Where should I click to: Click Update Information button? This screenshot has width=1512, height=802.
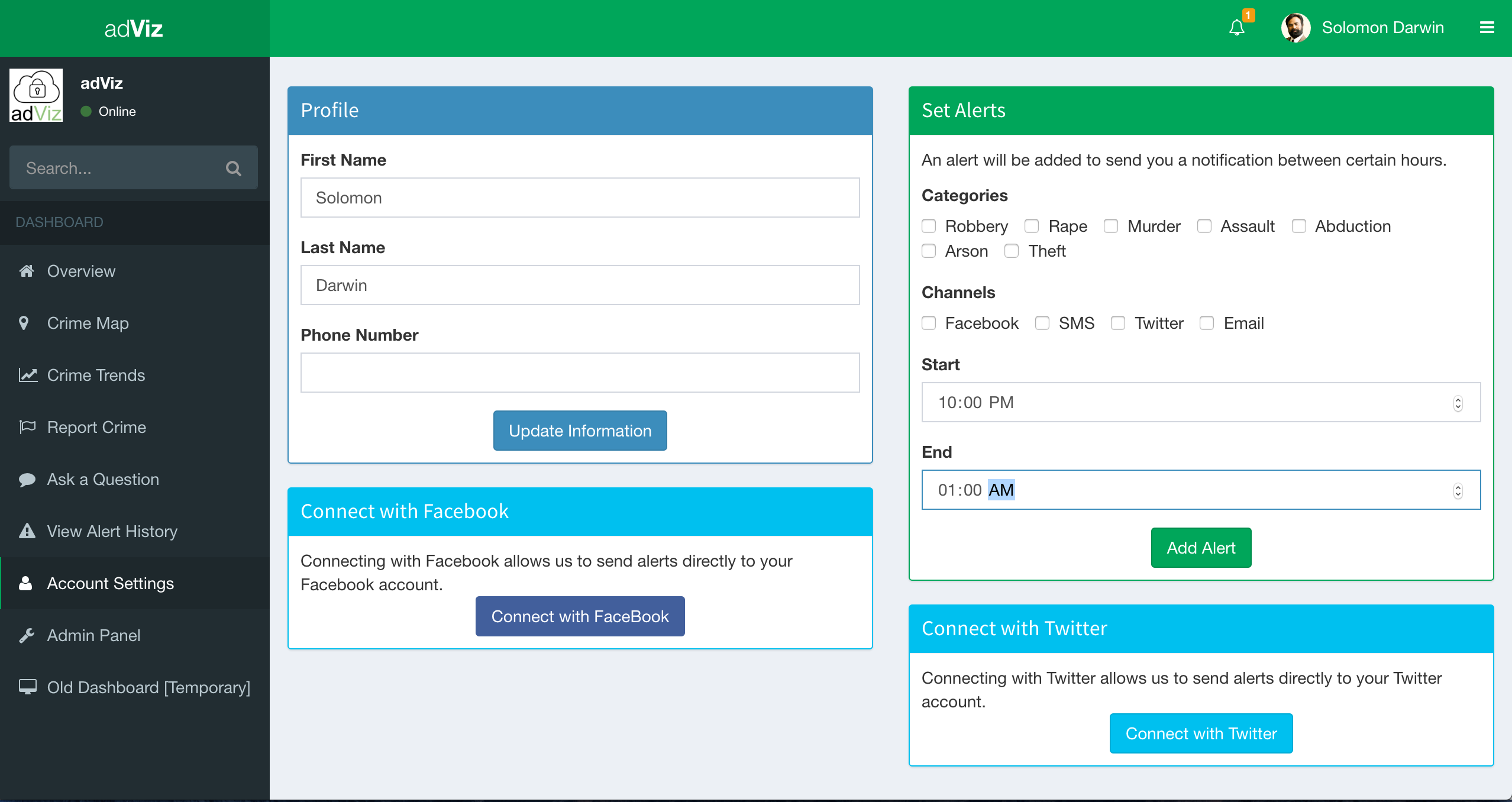point(580,431)
